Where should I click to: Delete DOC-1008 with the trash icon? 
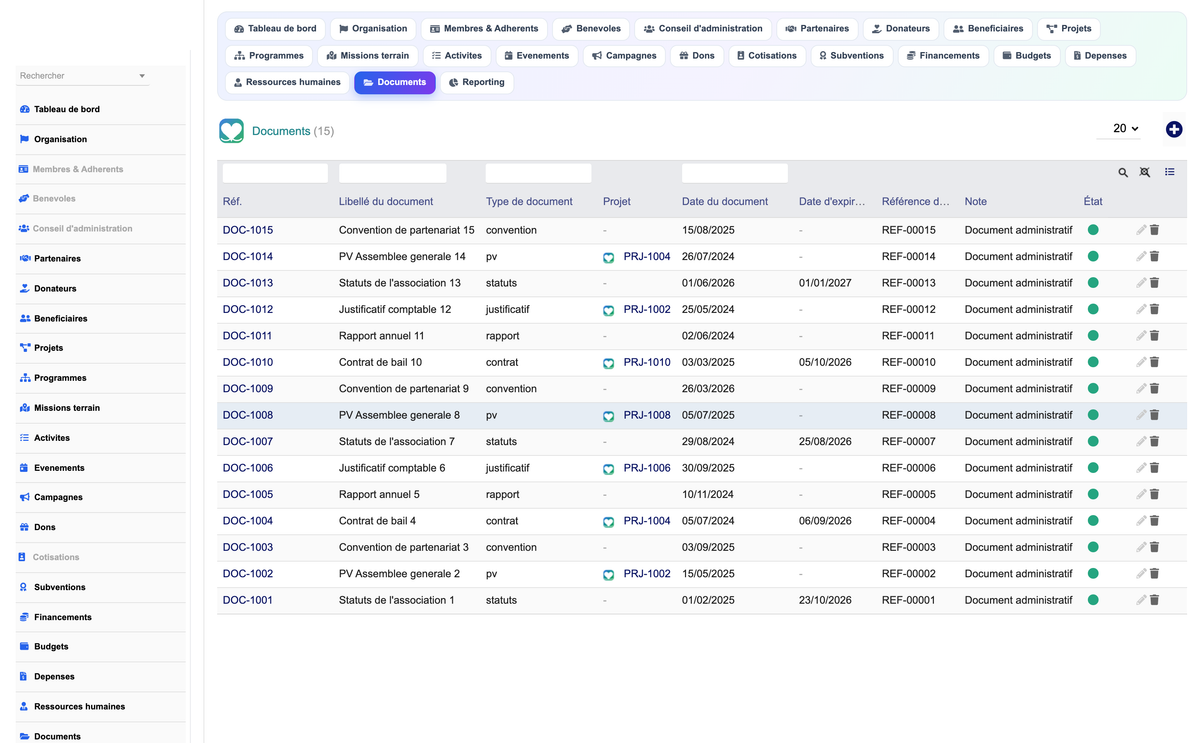(1154, 415)
